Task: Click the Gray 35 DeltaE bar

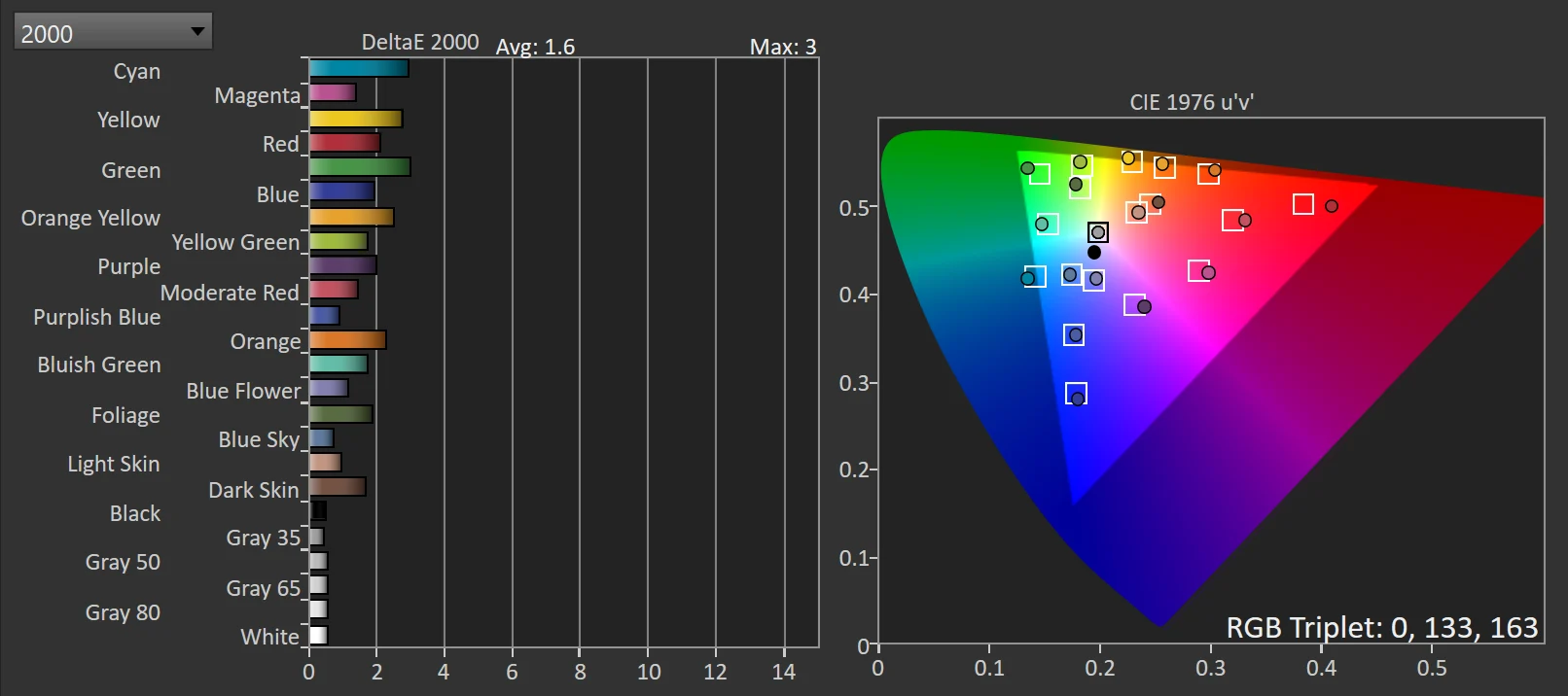Action: click(316, 536)
